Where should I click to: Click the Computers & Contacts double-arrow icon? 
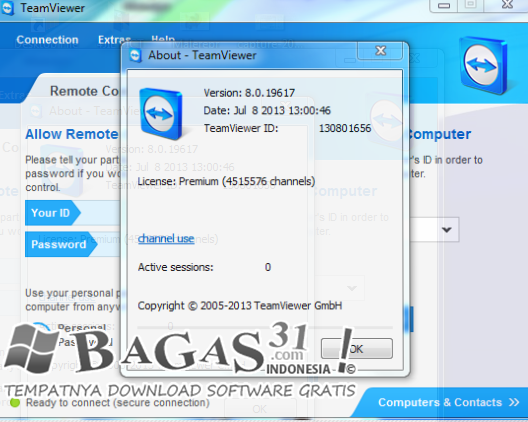click(x=514, y=402)
